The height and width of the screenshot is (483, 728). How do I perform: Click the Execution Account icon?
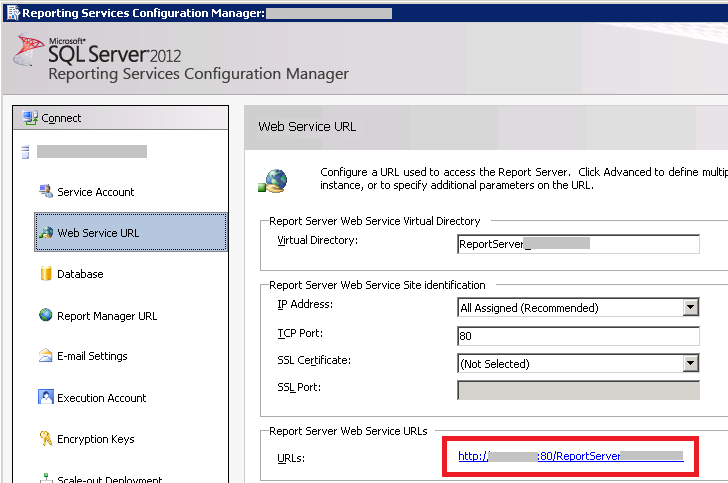point(45,397)
